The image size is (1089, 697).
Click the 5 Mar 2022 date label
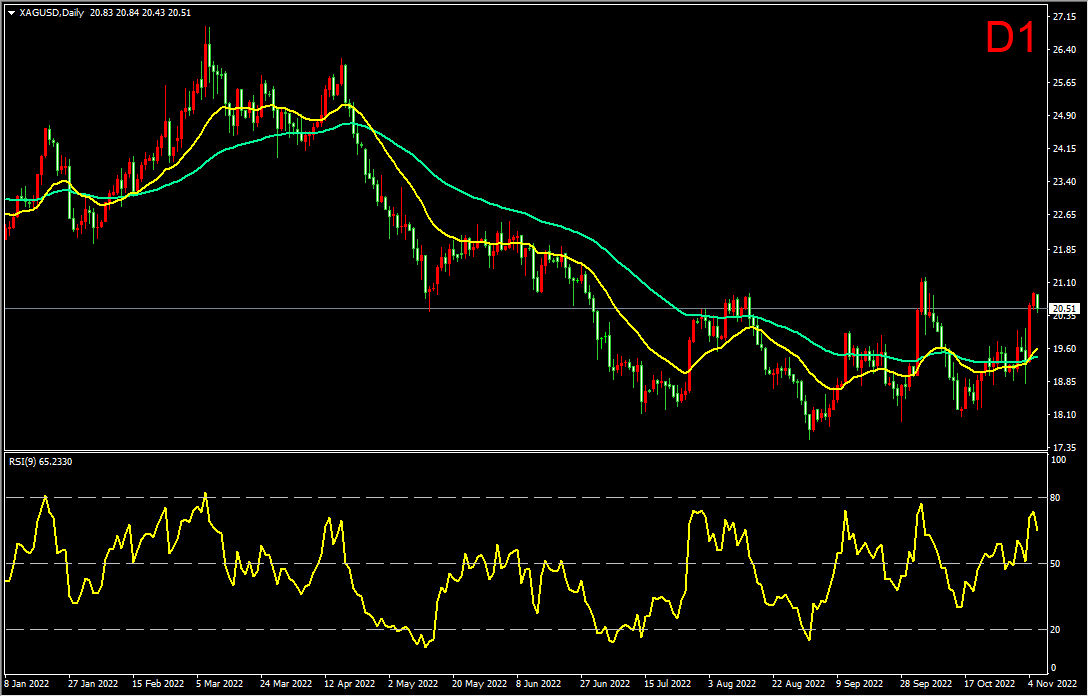(x=219, y=684)
